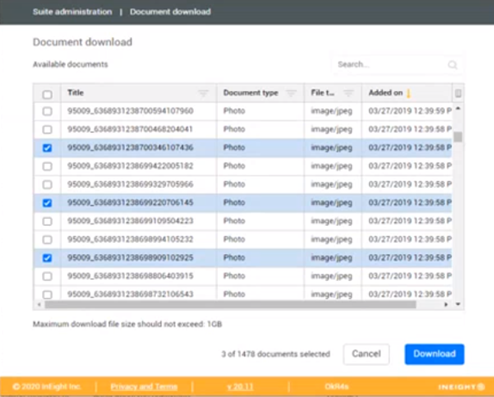Click the © 2020 InEight Inc. footer text
This screenshot has height=397, width=494.
[47, 387]
